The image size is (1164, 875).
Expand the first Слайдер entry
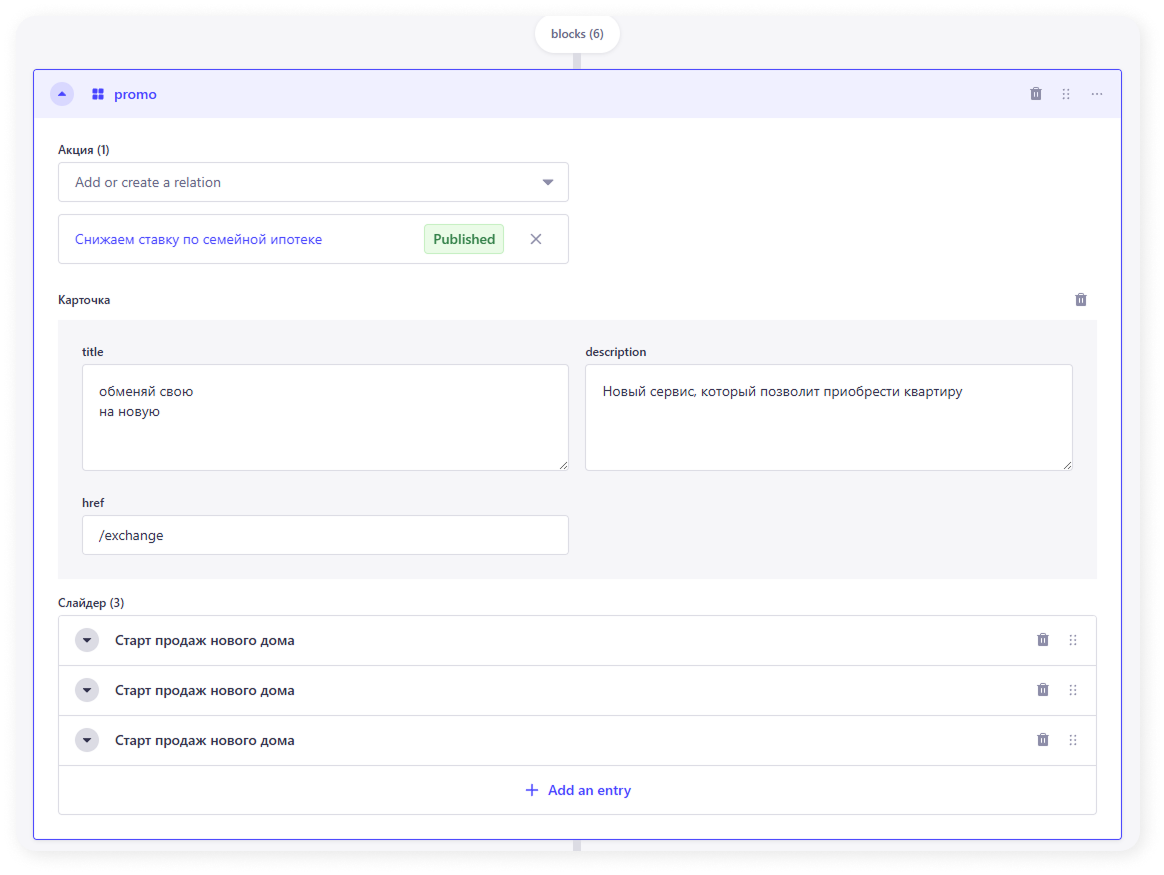[87, 640]
